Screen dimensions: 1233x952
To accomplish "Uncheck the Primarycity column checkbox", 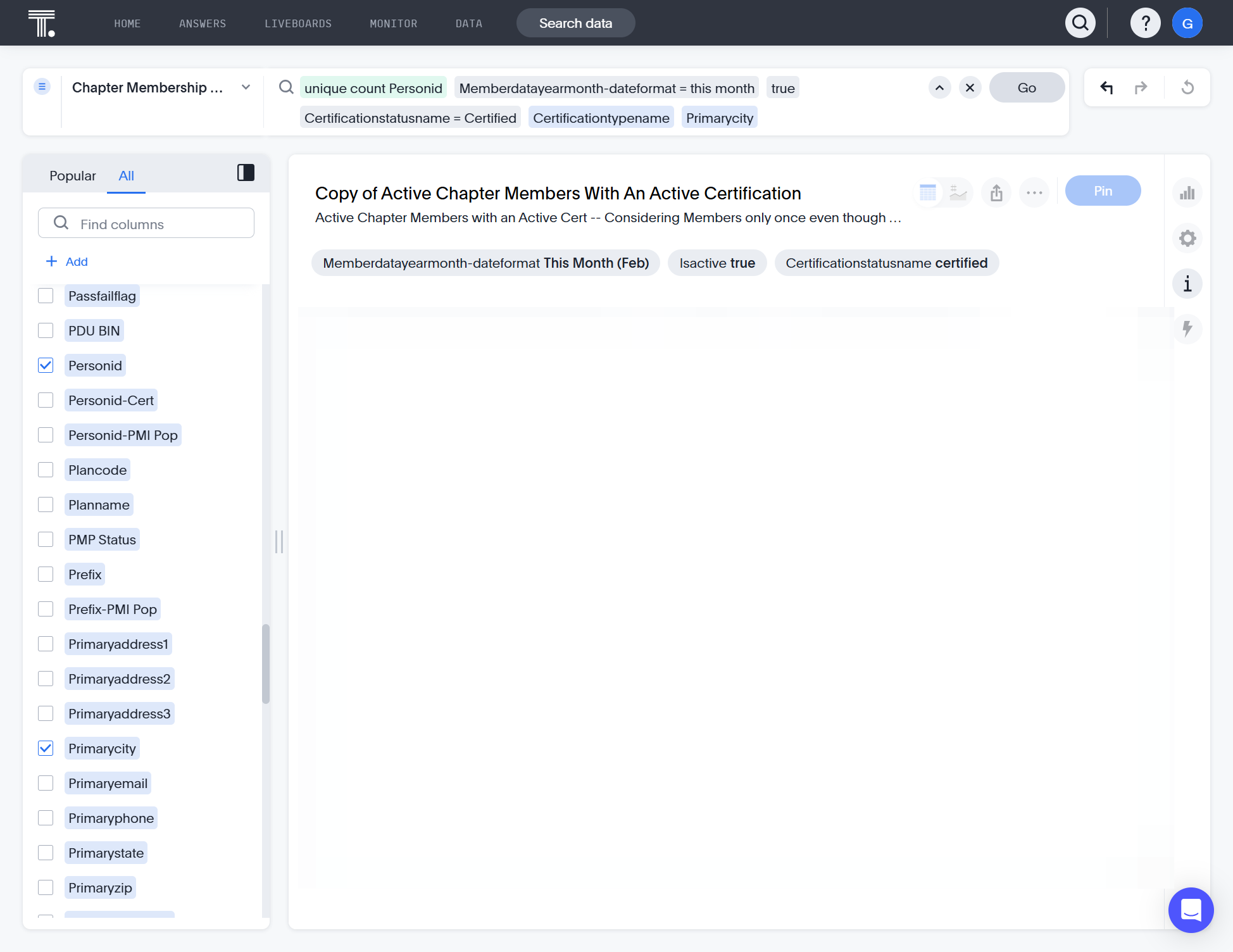I will coord(46,748).
